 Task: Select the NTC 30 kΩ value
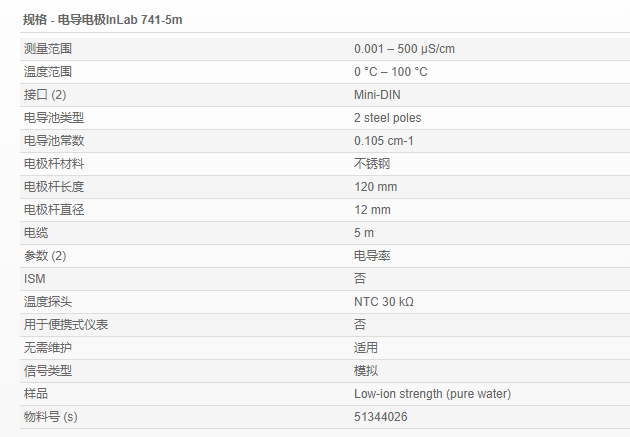[383, 302]
